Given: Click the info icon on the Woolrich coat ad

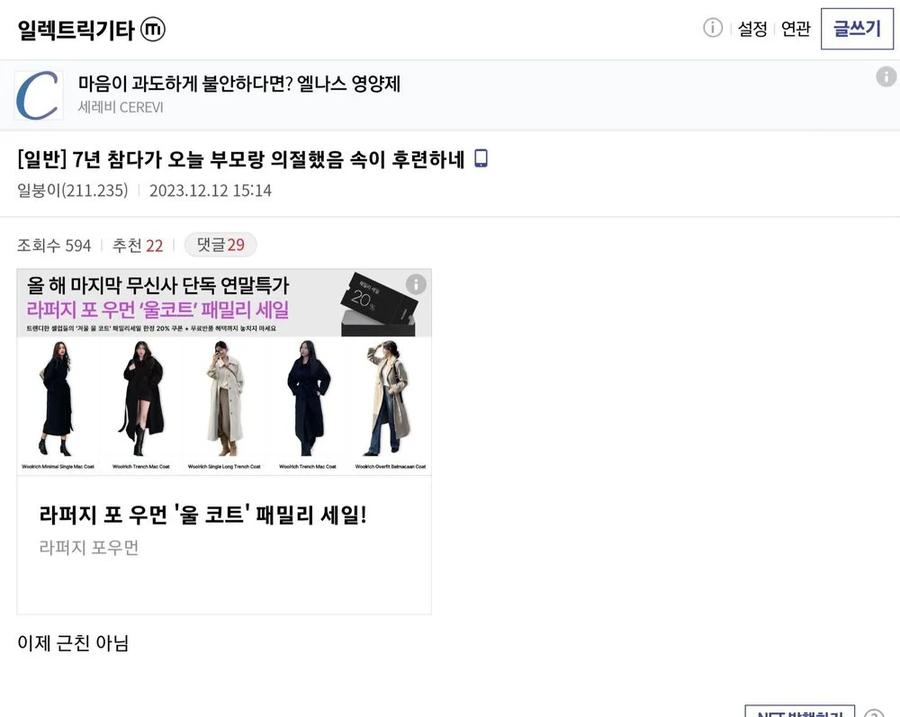Looking at the screenshot, I should point(418,282).
